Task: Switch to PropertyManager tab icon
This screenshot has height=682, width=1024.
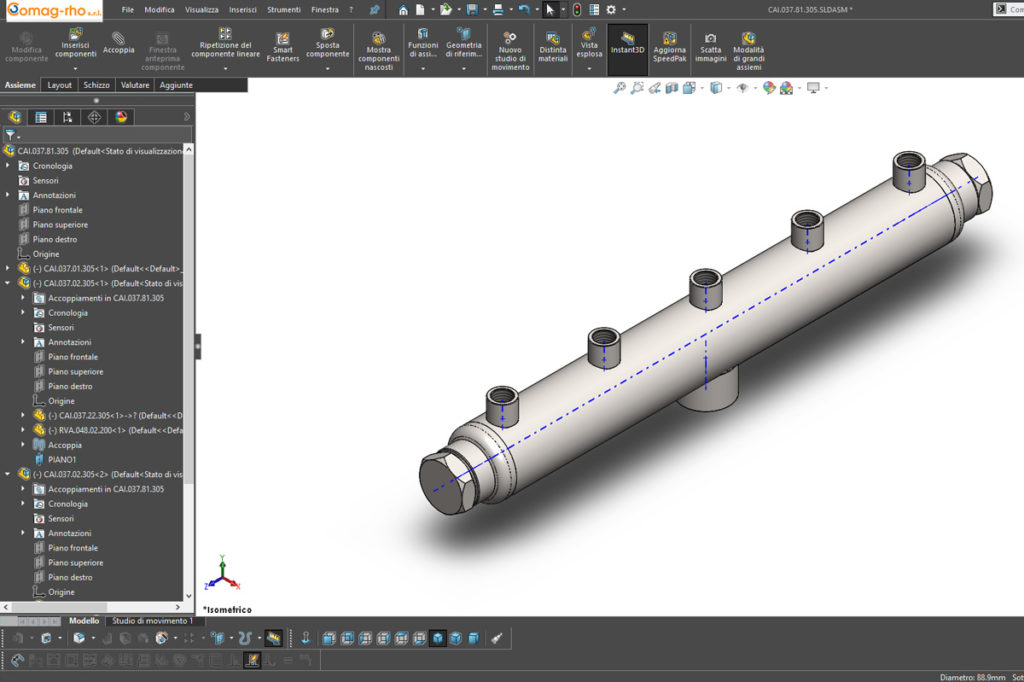Action: click(40, 117)
